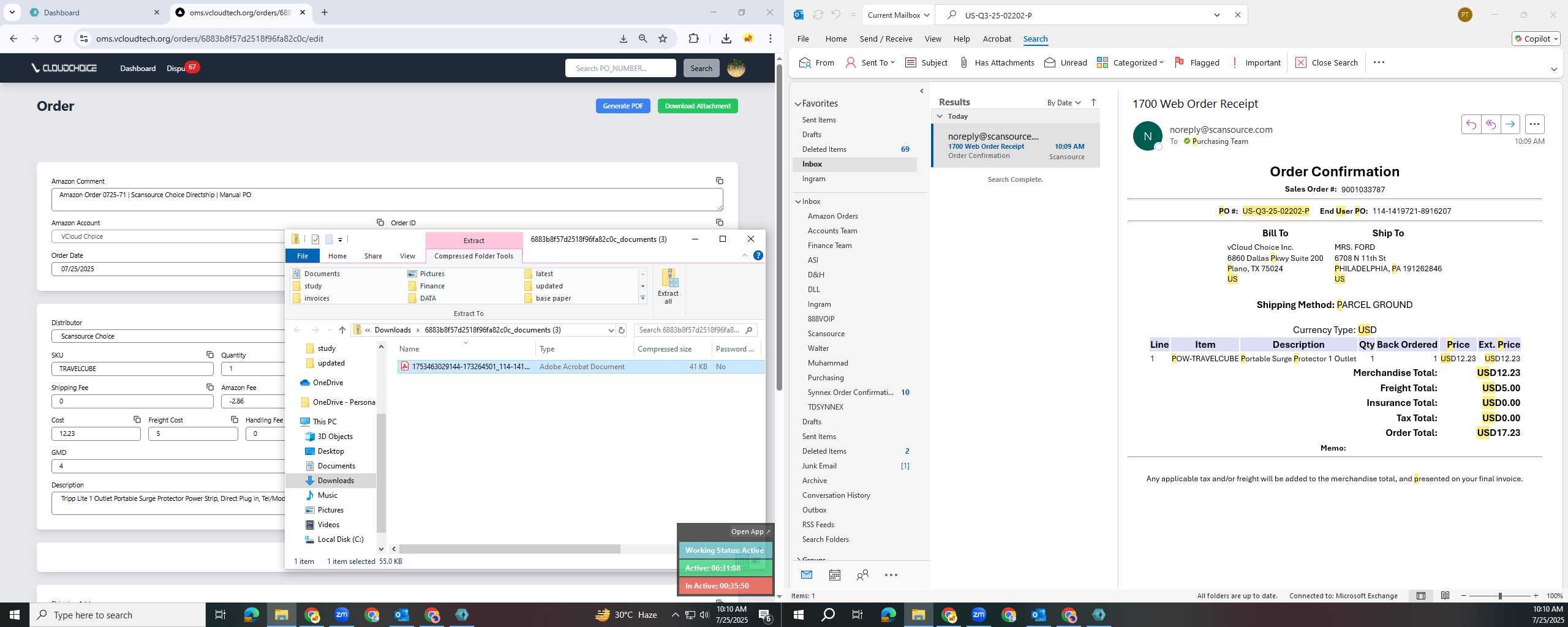Filter search by Has Attachments
Image resolution: width=1568 pixels, height=627 pixels.
point(997,62)
